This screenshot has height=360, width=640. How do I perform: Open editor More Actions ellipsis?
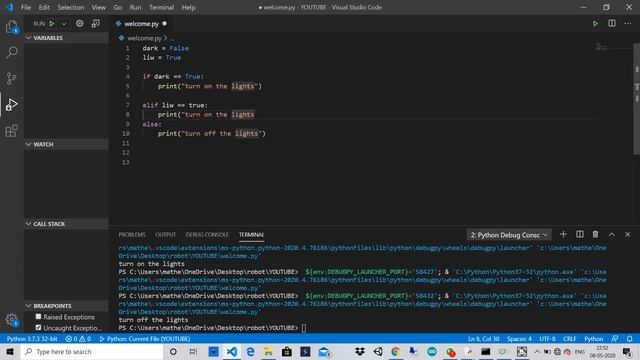628,24
